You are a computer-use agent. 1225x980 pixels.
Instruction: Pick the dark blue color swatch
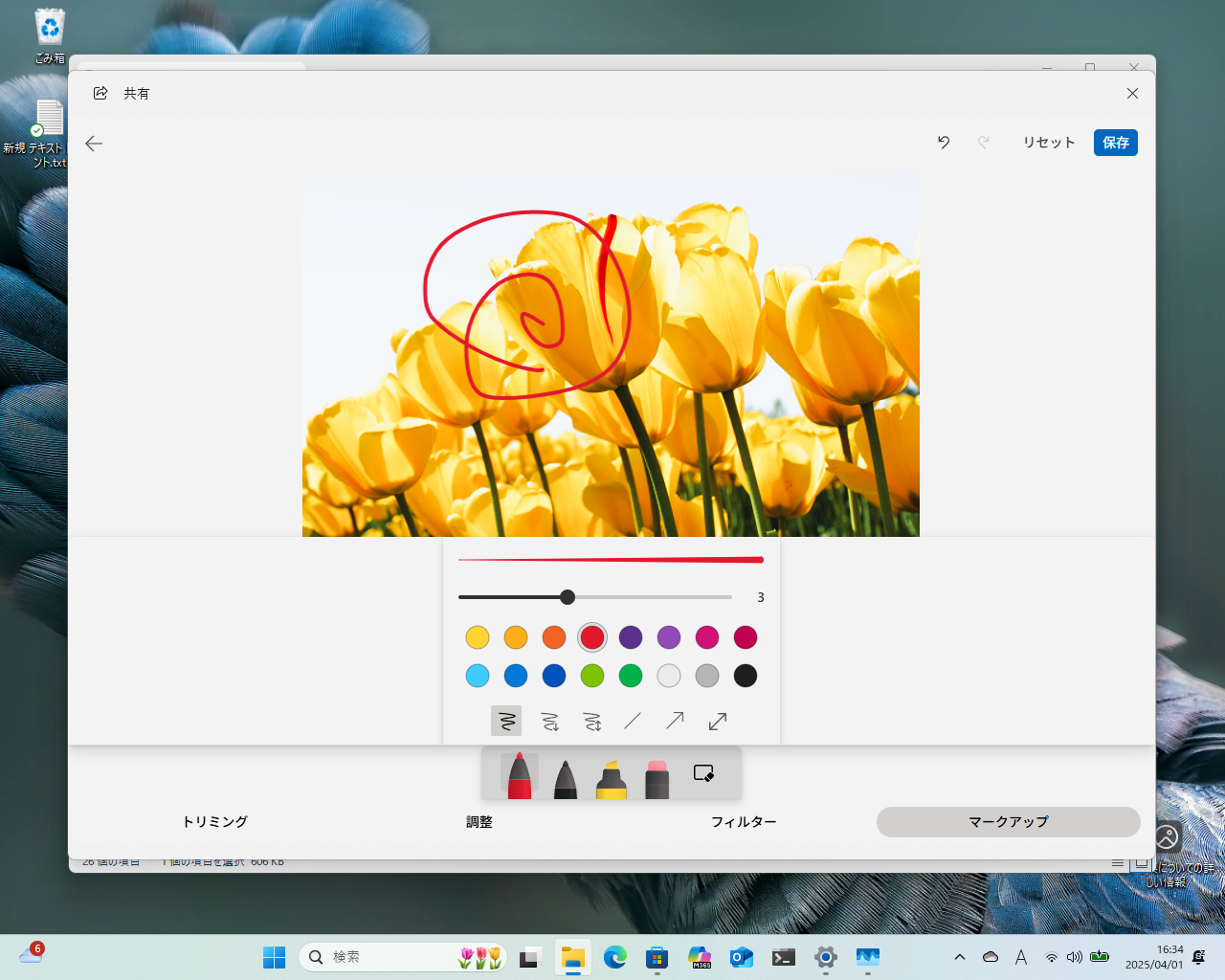click(x=554, y=676)
